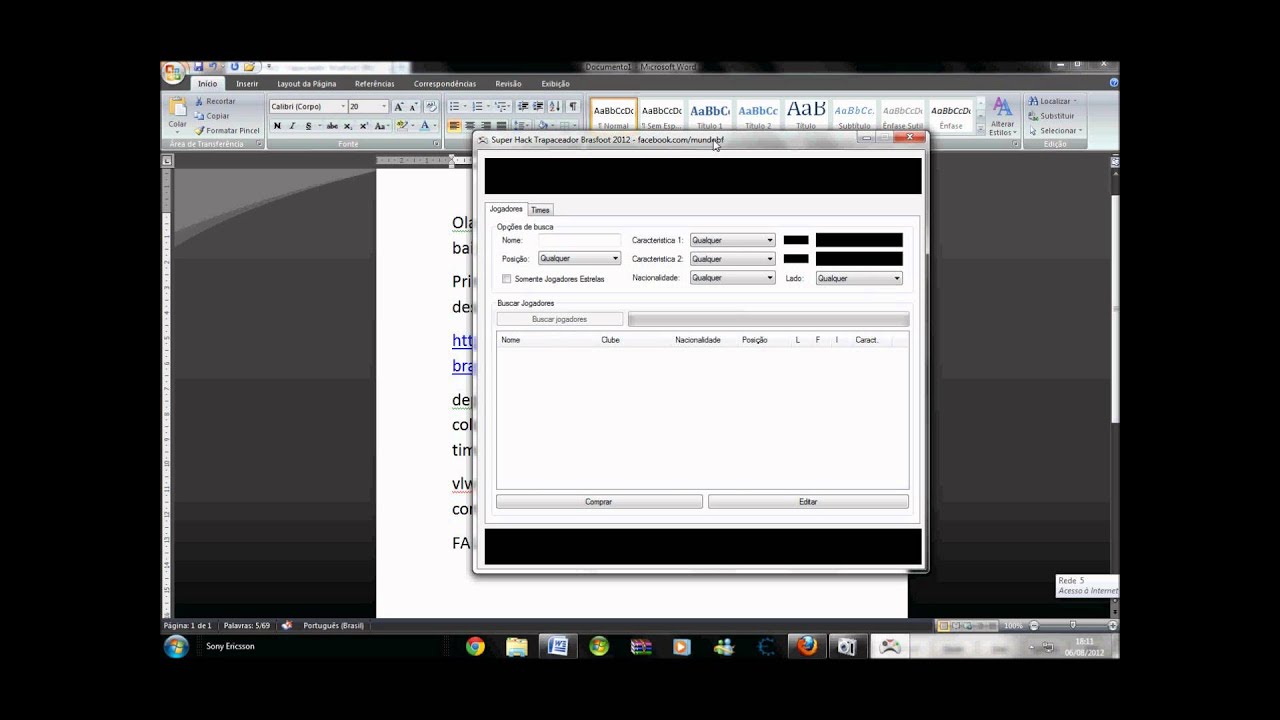
Task: Switch to the Inserir ribbon tab
Action: (247, 84)
